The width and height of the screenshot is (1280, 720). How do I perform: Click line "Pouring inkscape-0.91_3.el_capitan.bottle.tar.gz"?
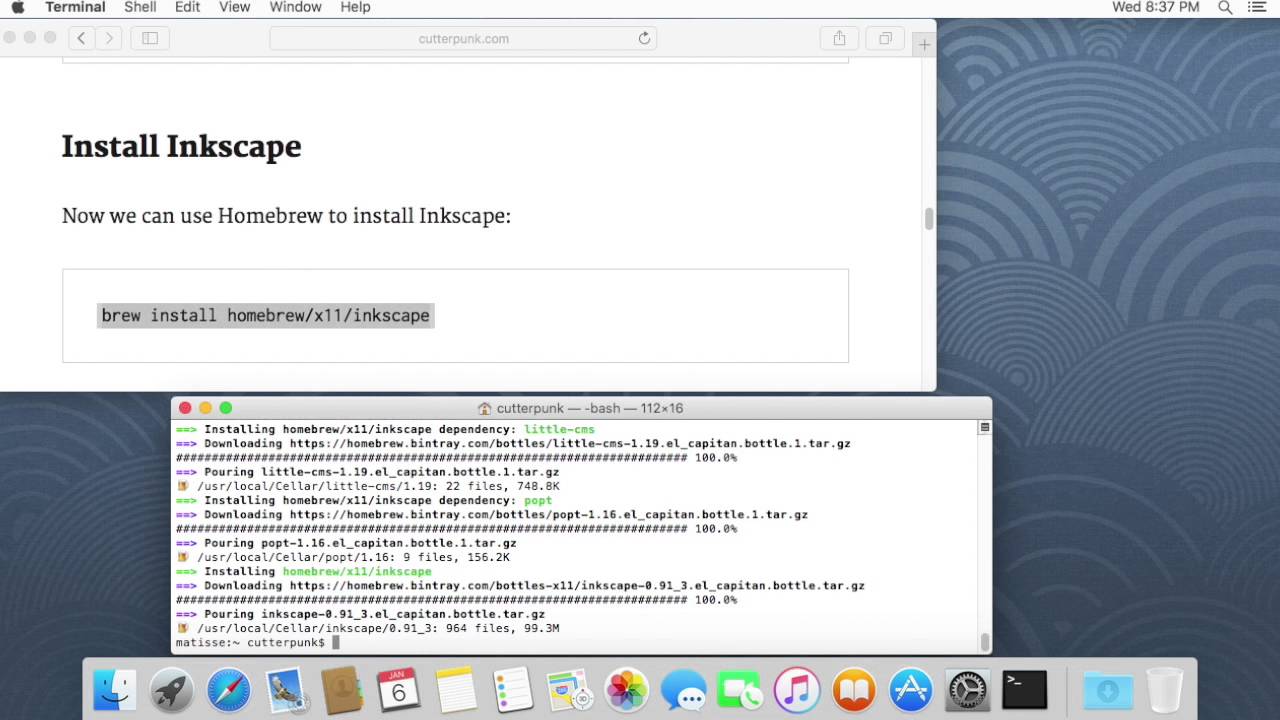tap(375, 614)
